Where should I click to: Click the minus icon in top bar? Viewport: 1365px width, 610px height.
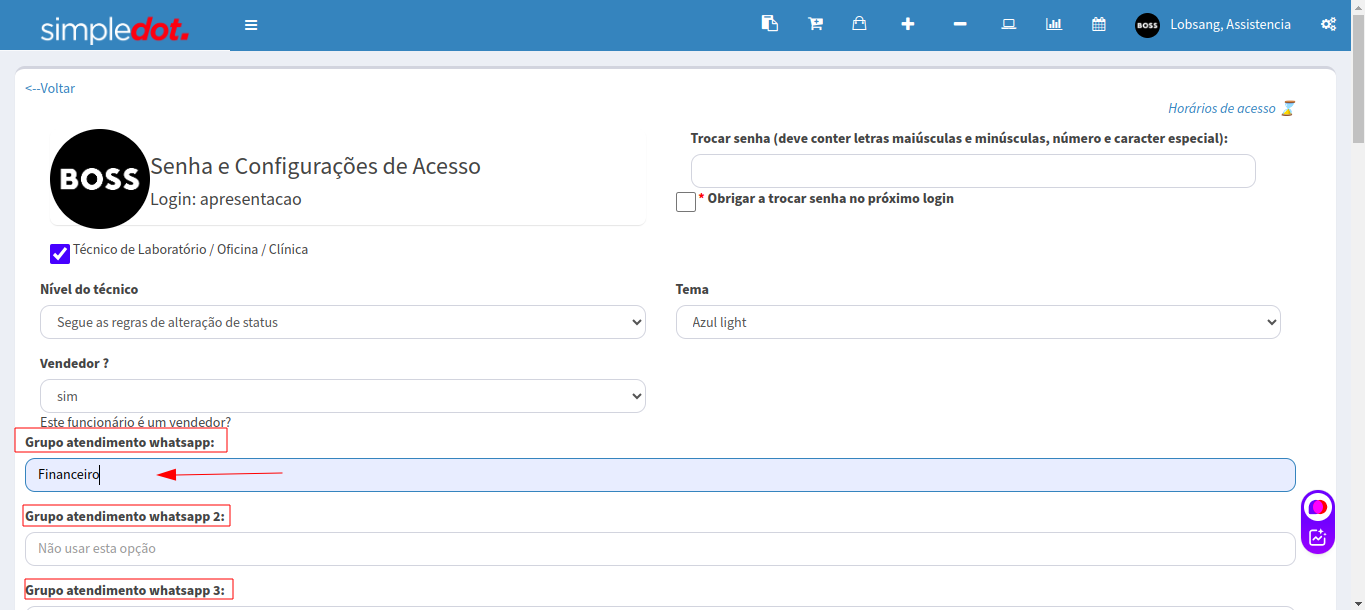point(960,24)
